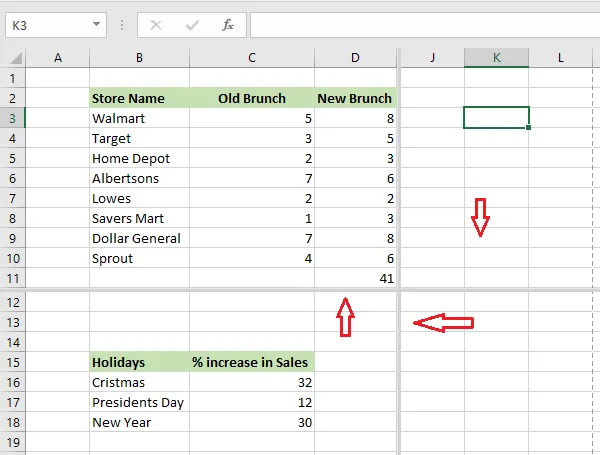Select column J header

432,58
